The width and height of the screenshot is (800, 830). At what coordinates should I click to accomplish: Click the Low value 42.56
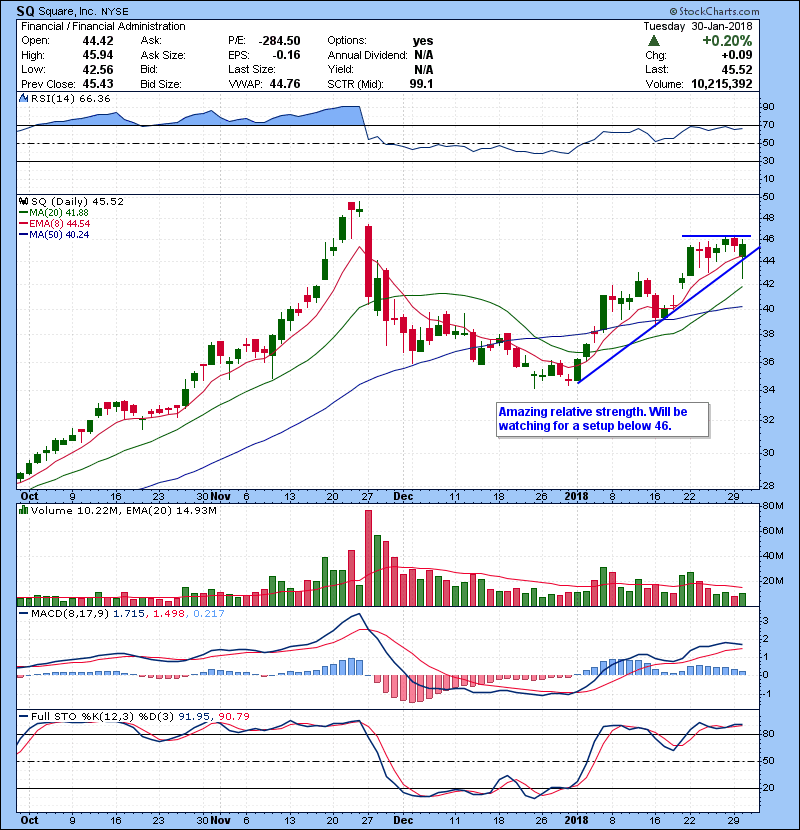[x=98, y=69]
